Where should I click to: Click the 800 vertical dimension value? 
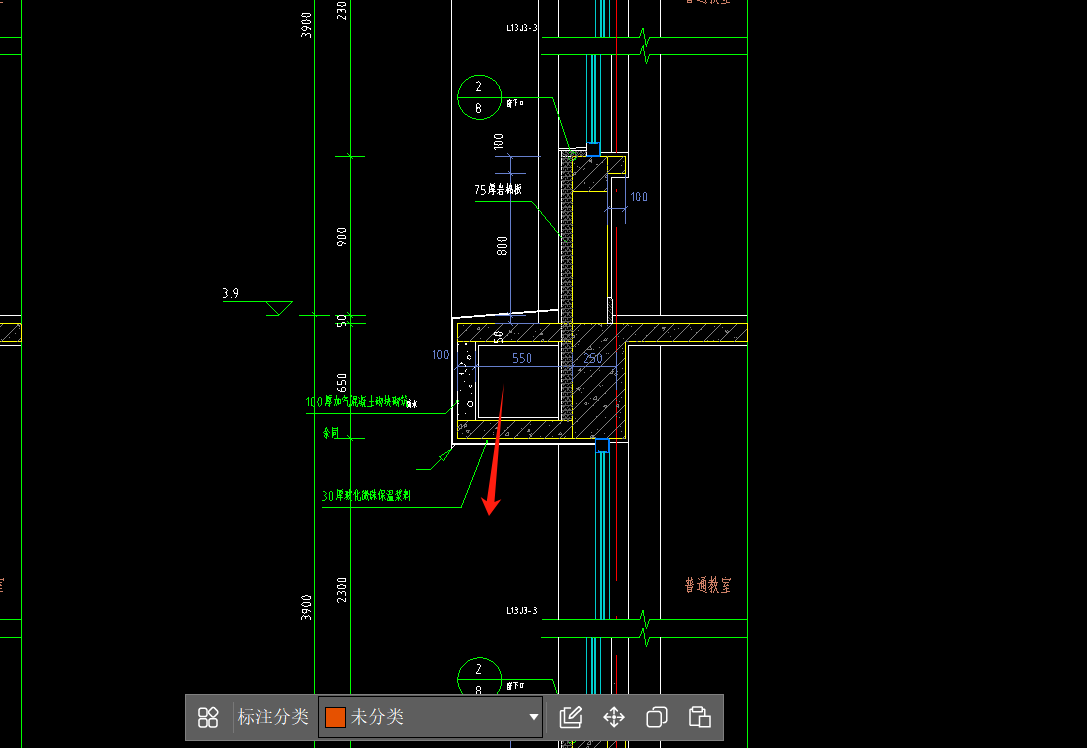[502, 245]
